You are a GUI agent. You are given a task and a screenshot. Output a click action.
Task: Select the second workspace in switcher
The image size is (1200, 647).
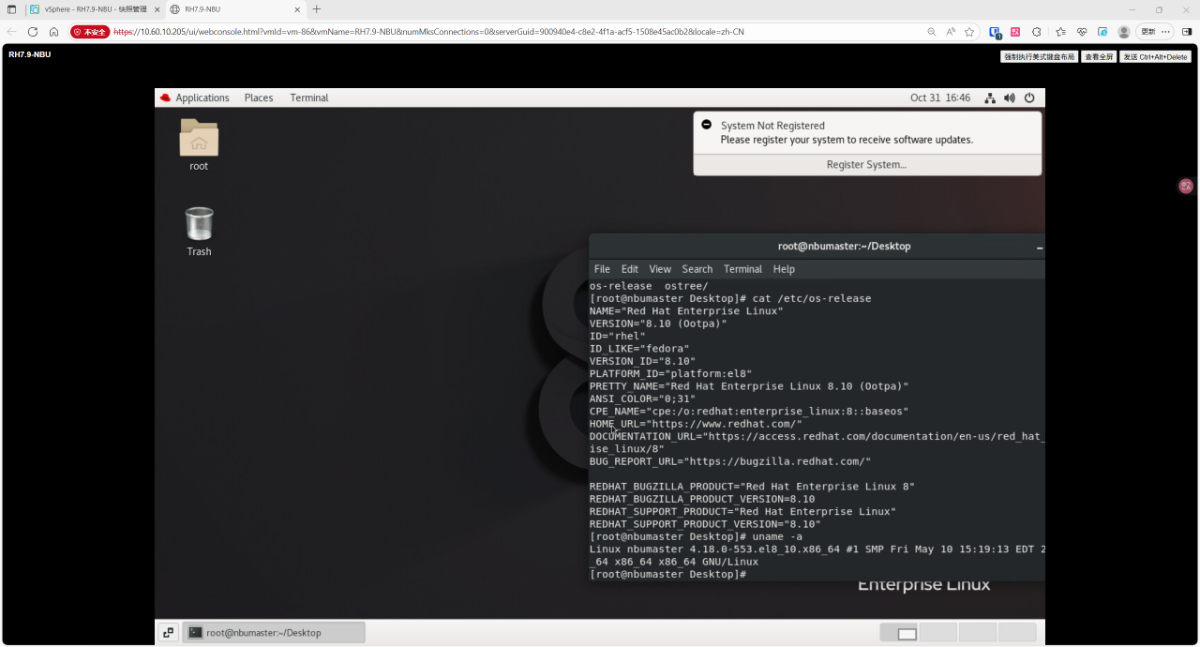coord(939,632)
